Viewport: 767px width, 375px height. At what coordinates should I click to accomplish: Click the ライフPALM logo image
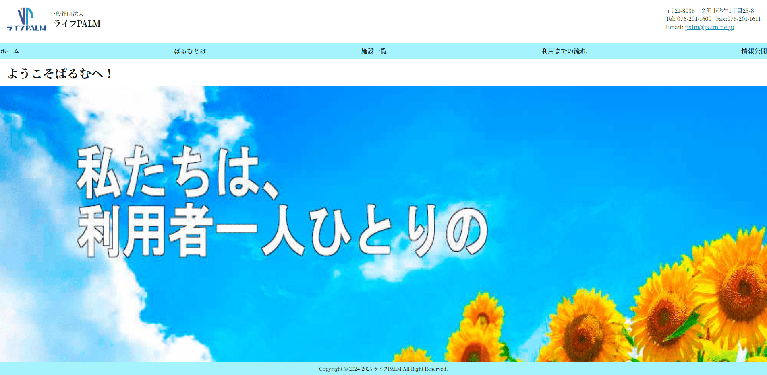pyautogui.click(x=26, y=20)
